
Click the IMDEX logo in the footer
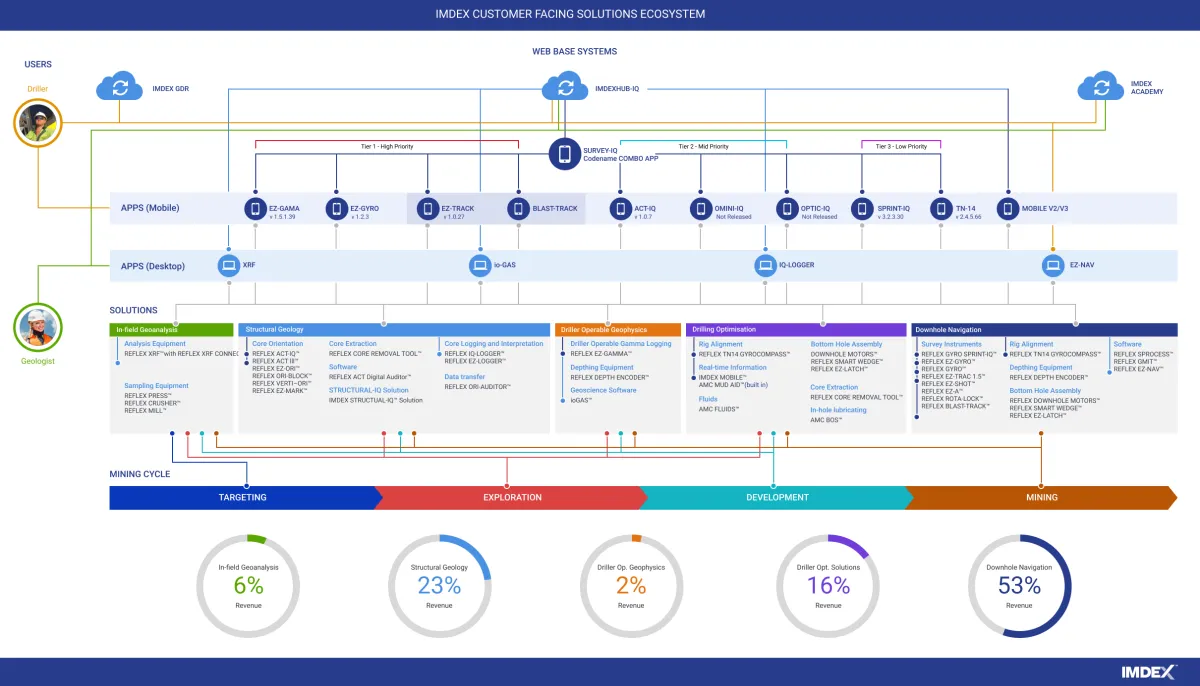coord(1148,672)
